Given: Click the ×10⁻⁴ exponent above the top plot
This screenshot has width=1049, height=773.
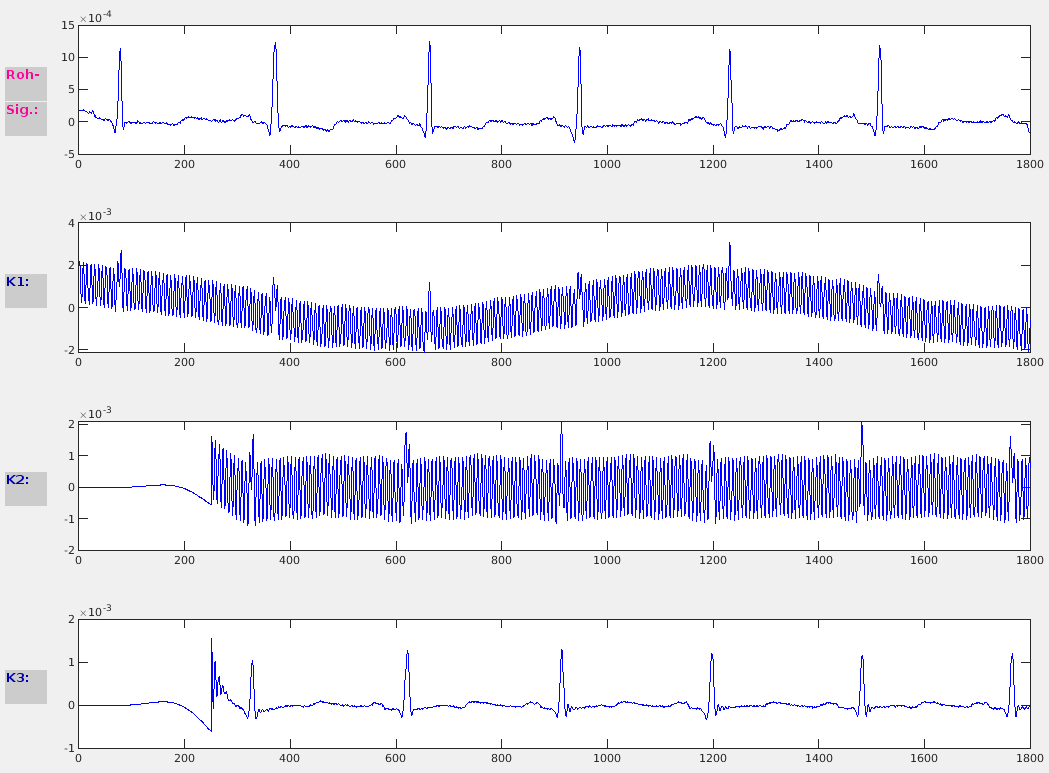Looking at the screenshot, I should 99,18.
